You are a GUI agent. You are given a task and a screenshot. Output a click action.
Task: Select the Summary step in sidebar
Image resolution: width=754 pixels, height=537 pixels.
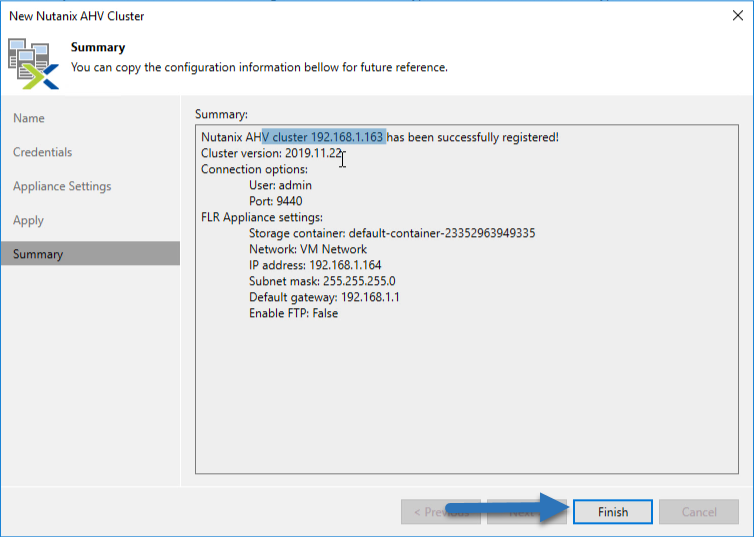(90, 253)
